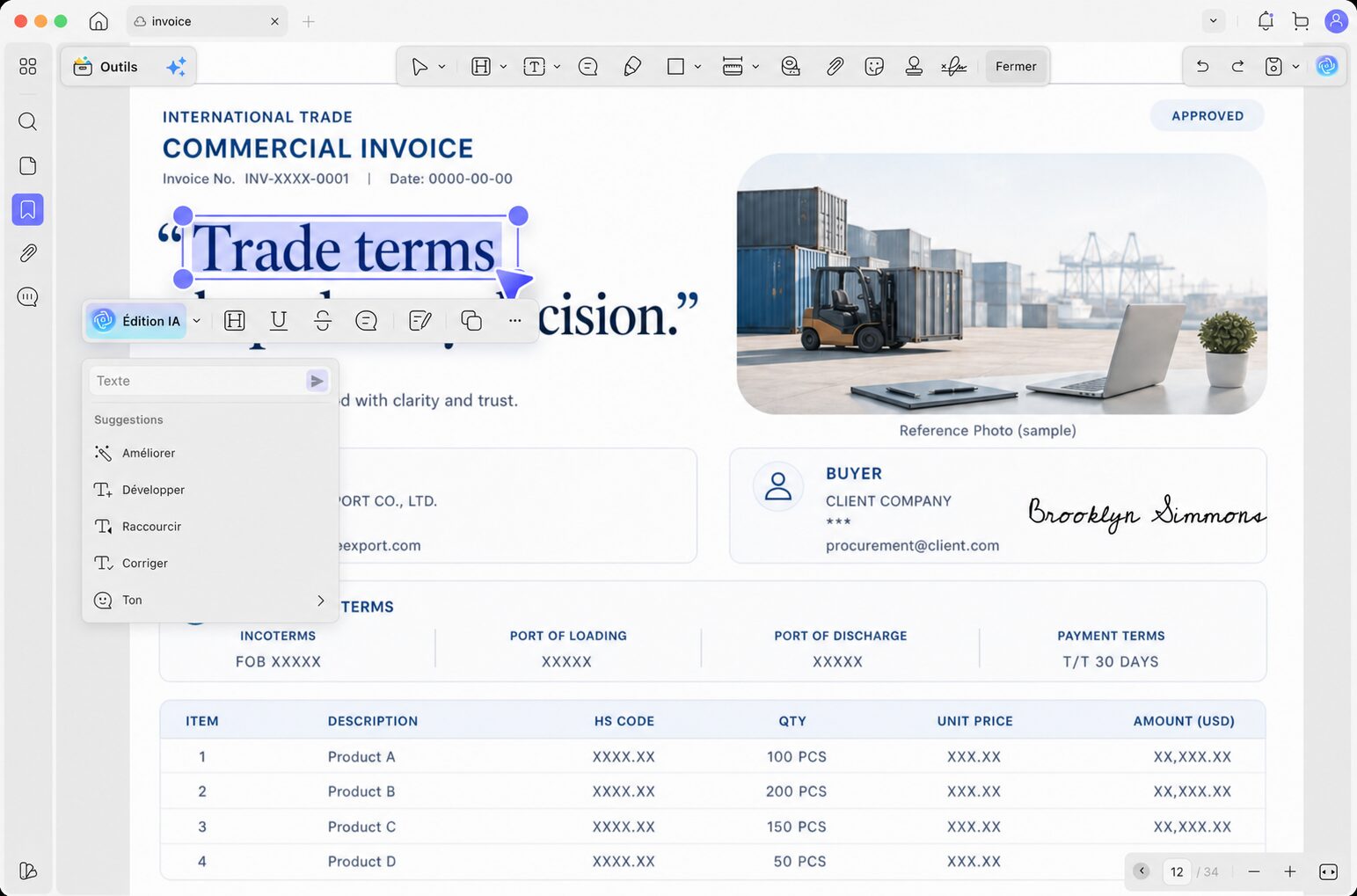
Task: Open the bookmarks panel in sidebar
Action: [x=28, y=210]
